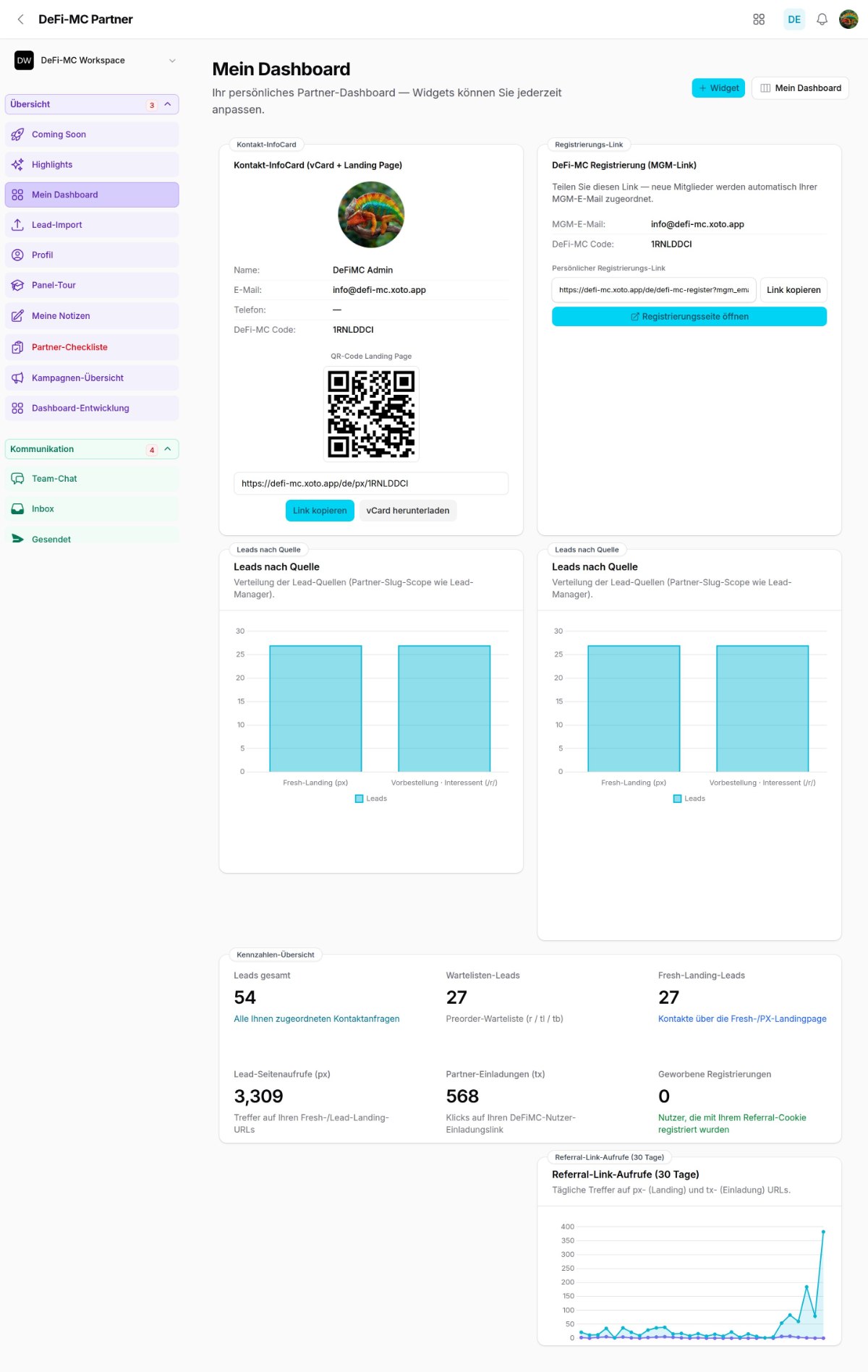Click the QR-Code Landing Page image
Screen dimensions: 868x1372
371,414
